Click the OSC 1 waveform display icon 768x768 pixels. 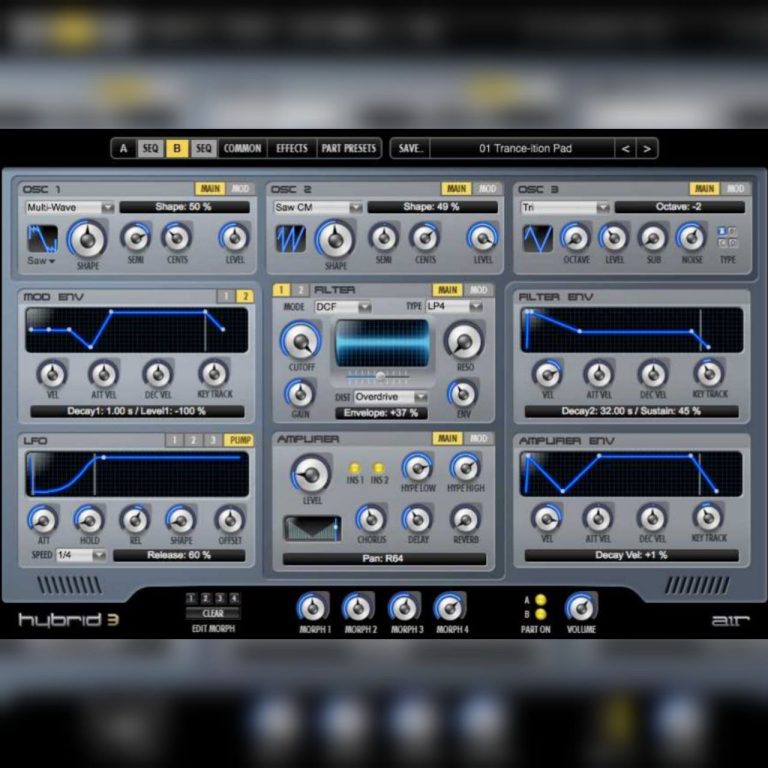point(42,239)
